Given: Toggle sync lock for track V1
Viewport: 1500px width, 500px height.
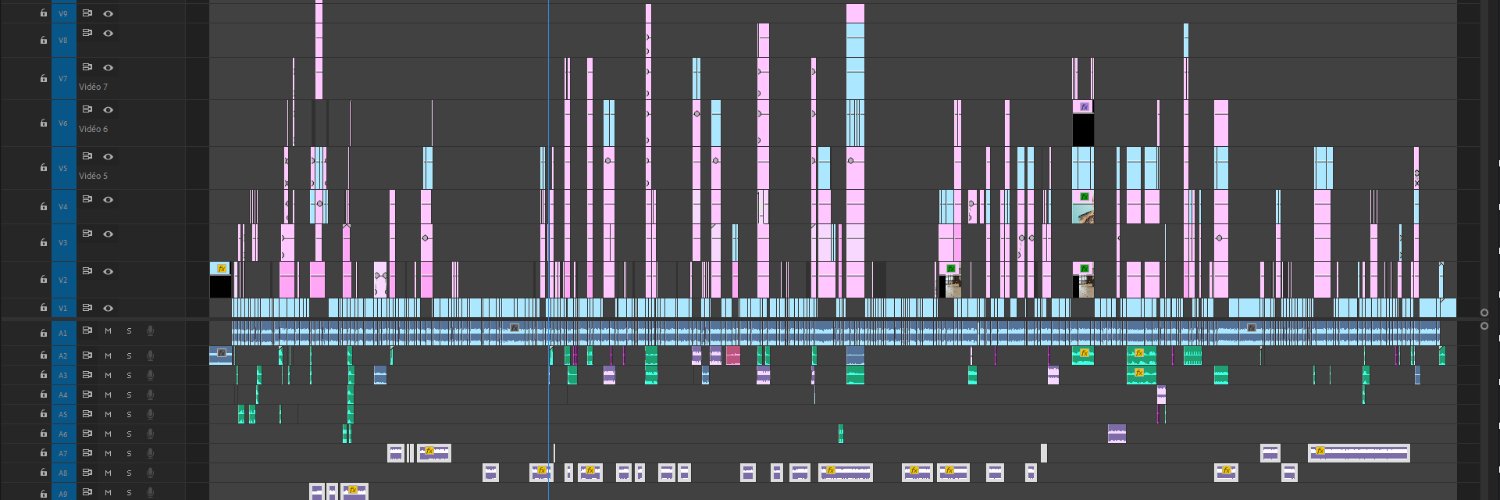Looking at the screenshot, I should point(87,308).
